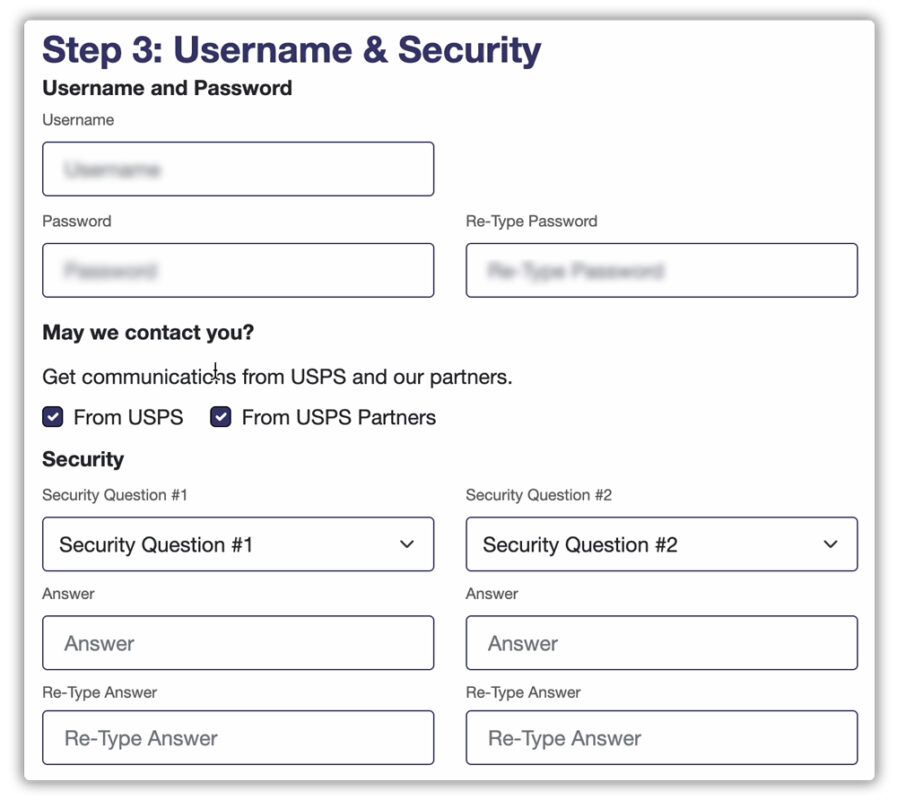Open the Security Question #1 dropdown

(237, 544)
